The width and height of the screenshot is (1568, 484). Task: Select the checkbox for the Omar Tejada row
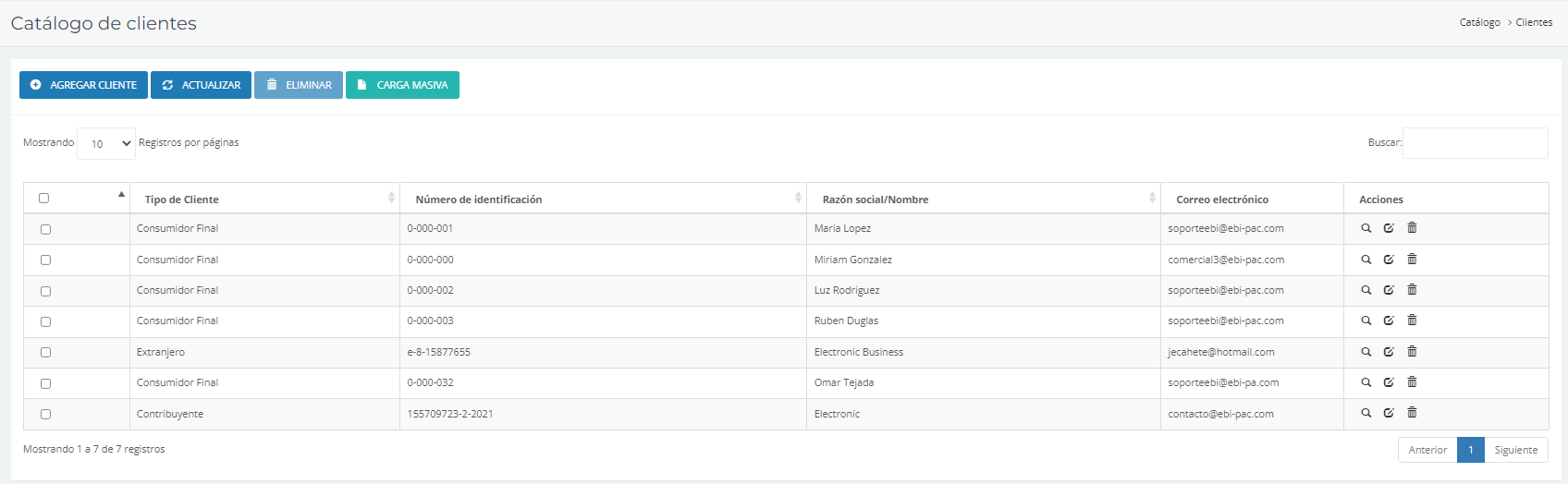tap(45, 383)
